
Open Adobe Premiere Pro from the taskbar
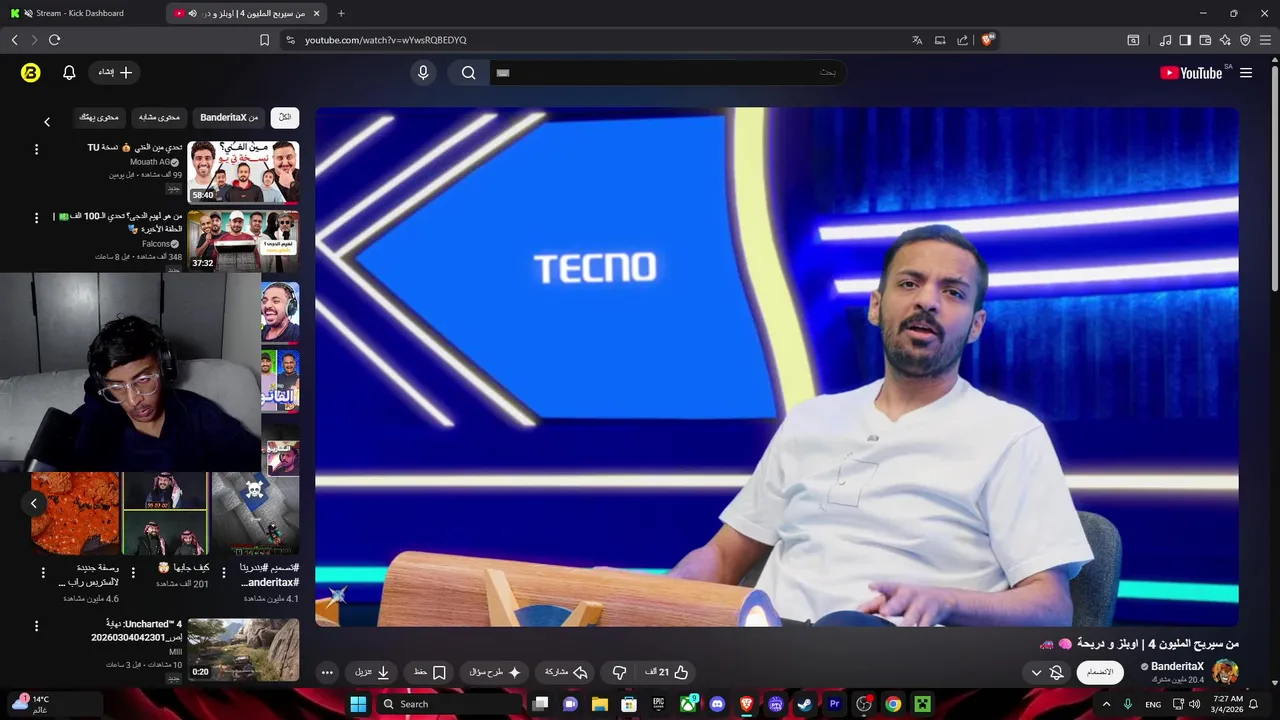pyautogui.click(x=834, y=704)
